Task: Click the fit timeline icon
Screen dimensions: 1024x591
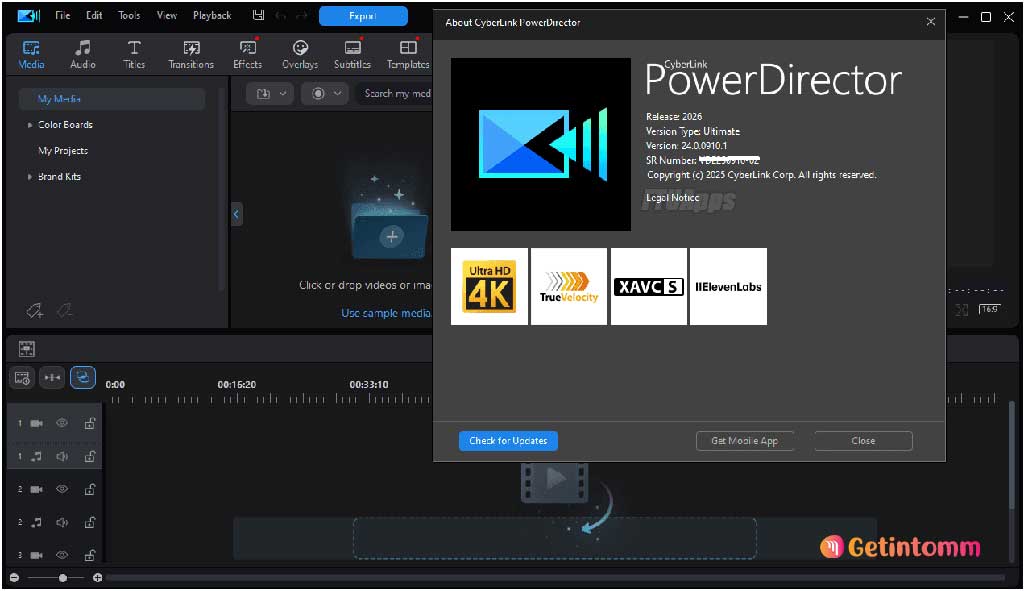Action: (x=52, y=378)
